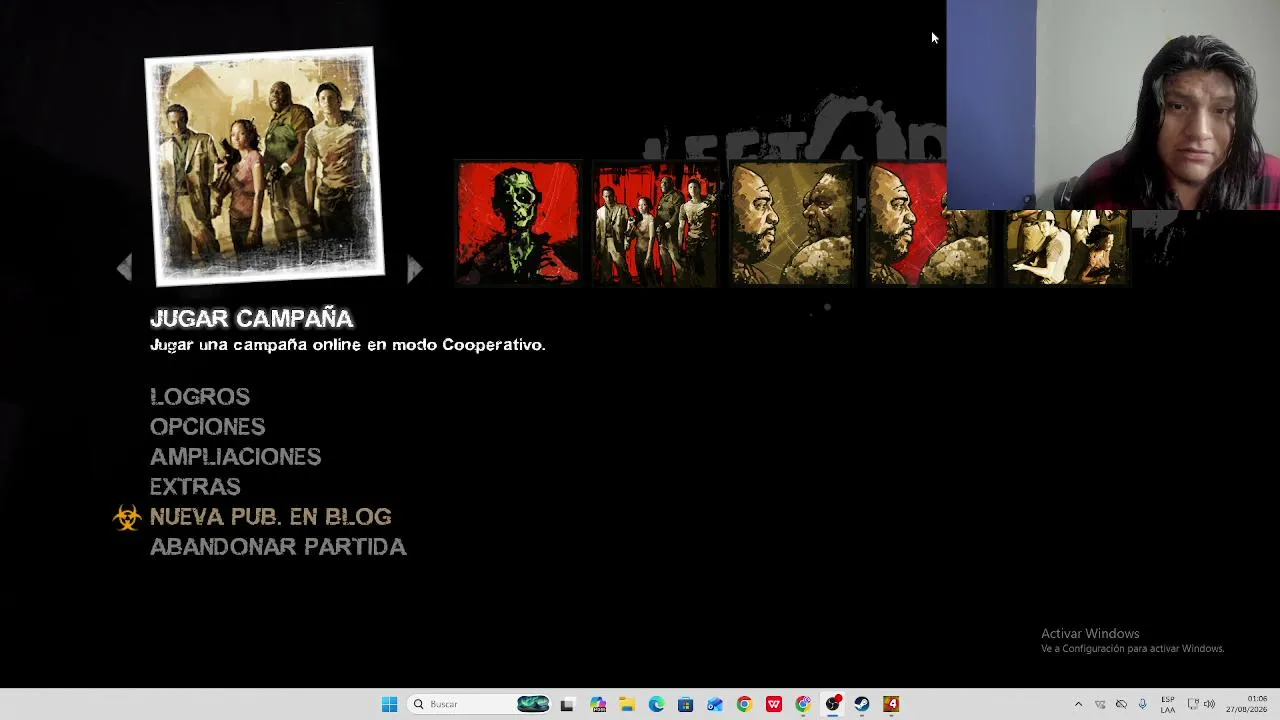Open Microsoft Store from the taskbar
This screenshot has height=720, width=1280.
(685, 704)
